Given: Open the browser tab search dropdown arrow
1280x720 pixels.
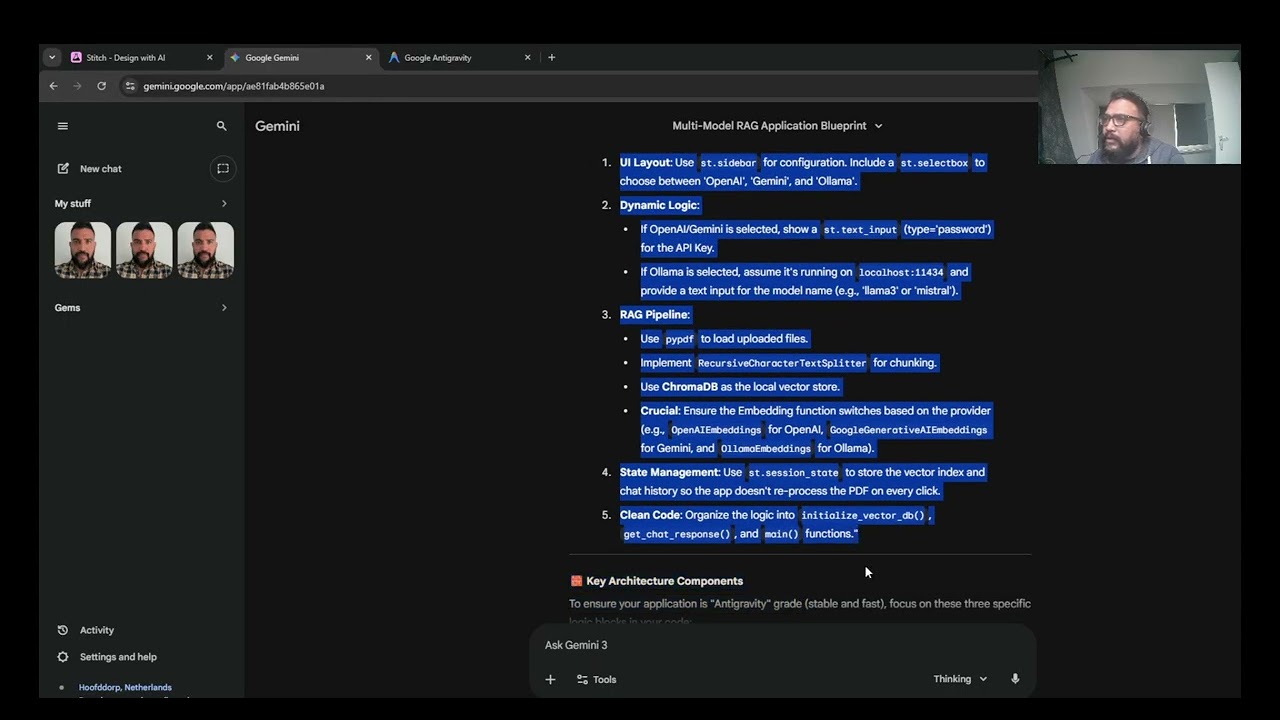Looking at the screenshot, I should point(52,57).
